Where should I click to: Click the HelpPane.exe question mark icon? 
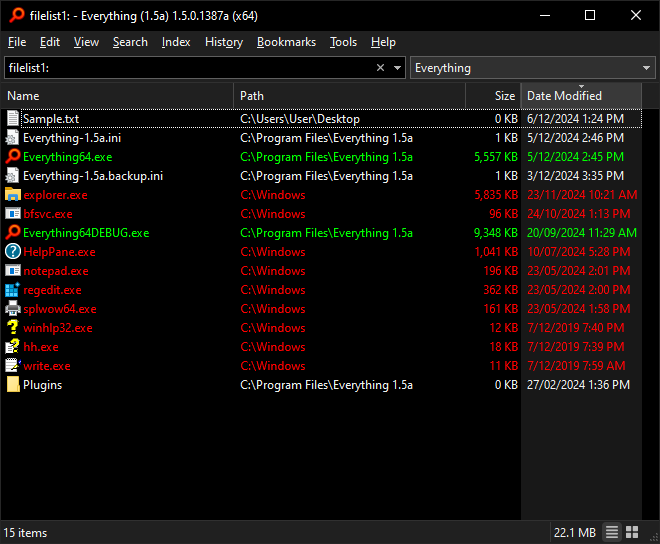point(13,252)
